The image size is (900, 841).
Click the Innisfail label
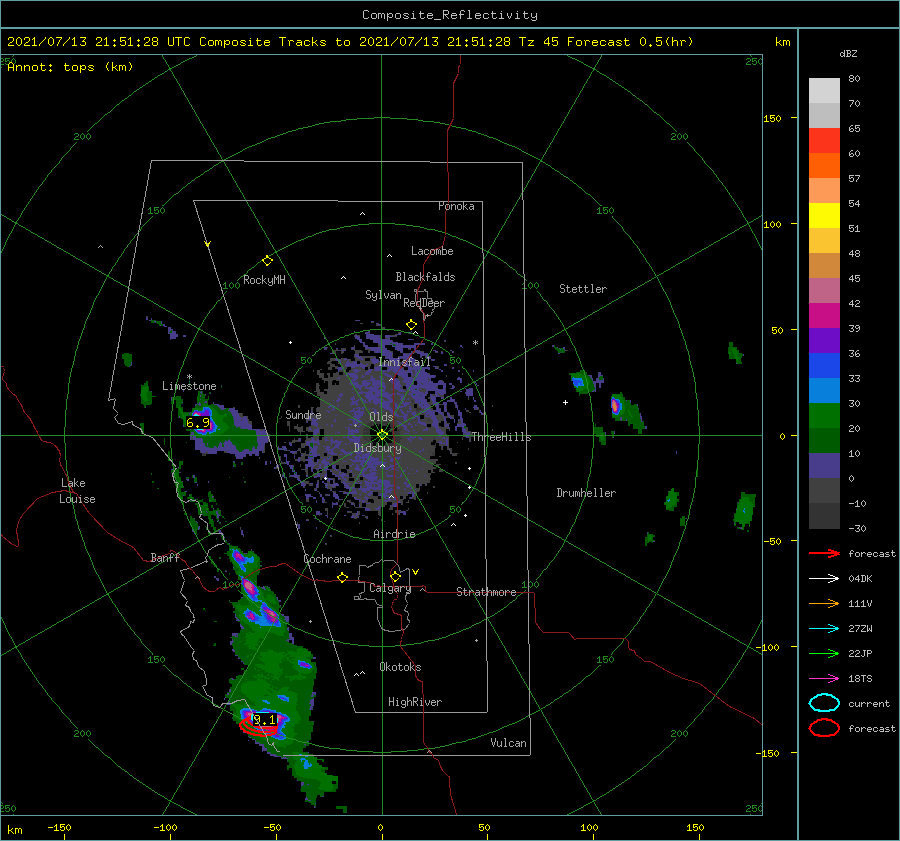[x=404, y=362]
